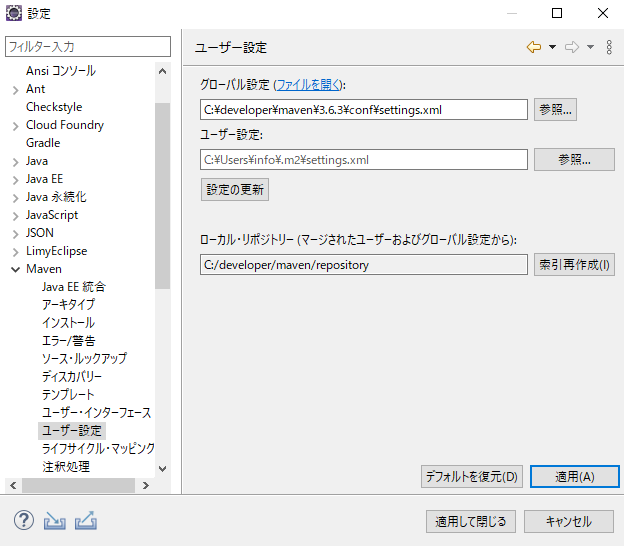The image size is (624, 546).
Task: Collapse the Maven tree node
Action: pyautogui.click(x=16, y=270)
